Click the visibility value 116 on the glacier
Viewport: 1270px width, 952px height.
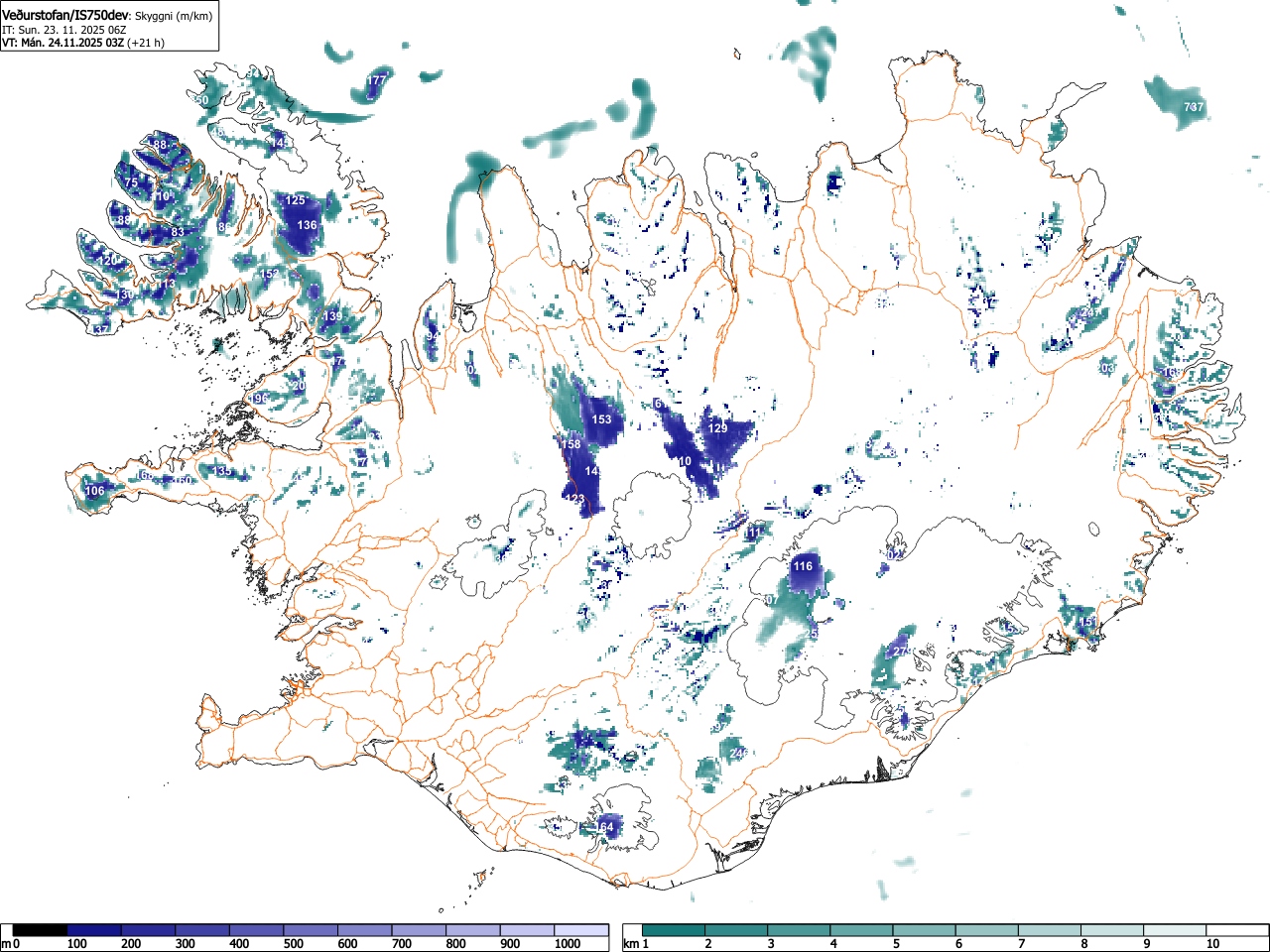(x=803, y=566)
